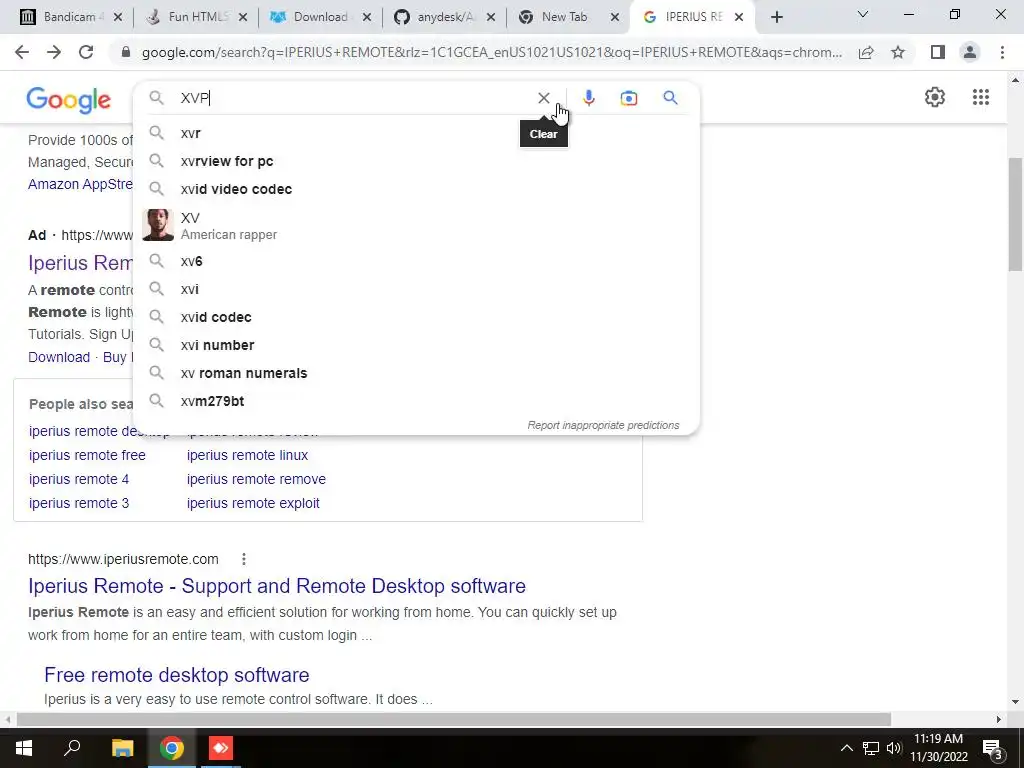The height and width of the screenshot is (768, 1024).
Task: Open 'iperius remote remove' related search
Action: pyautogui.click(x=256, y=479)
